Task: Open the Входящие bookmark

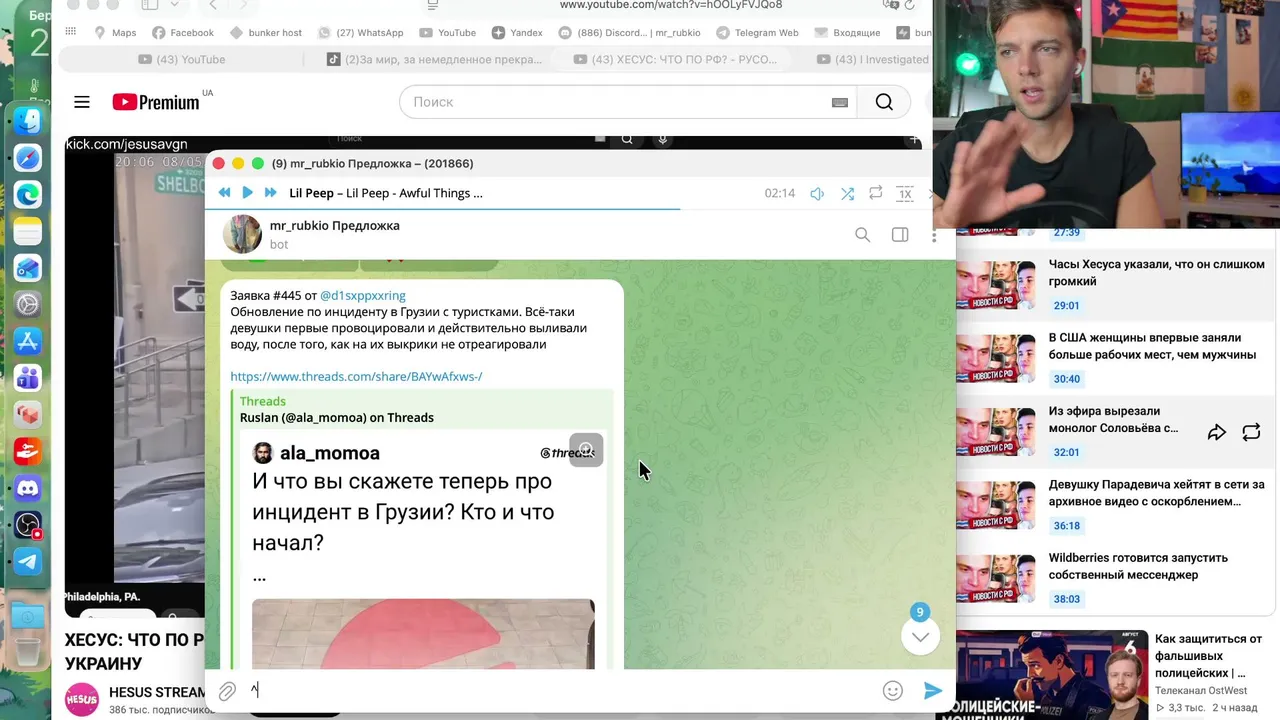Action: tap(847, 33)
